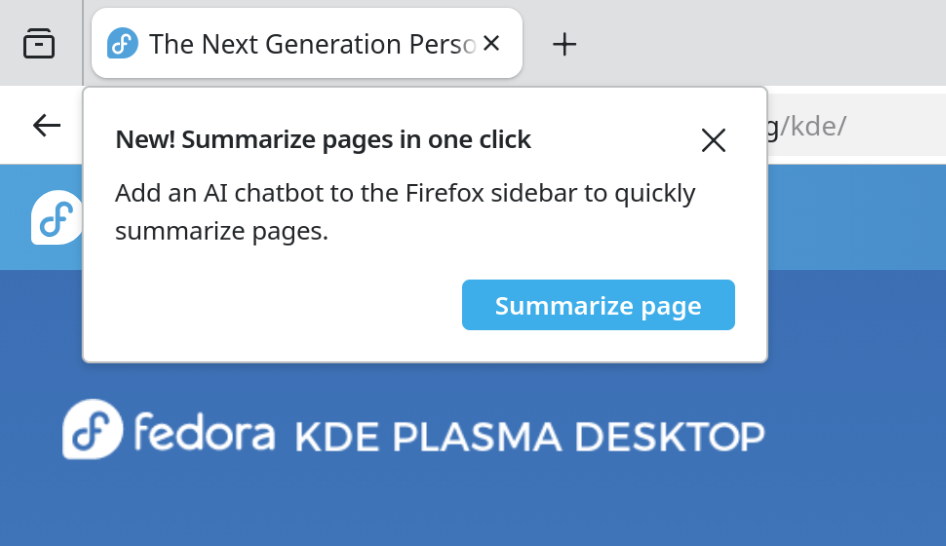This screenshot has width=946, height=546.
Task: Click the "New! Summarize pages in one click" heading
Action: tap(323, 140)
